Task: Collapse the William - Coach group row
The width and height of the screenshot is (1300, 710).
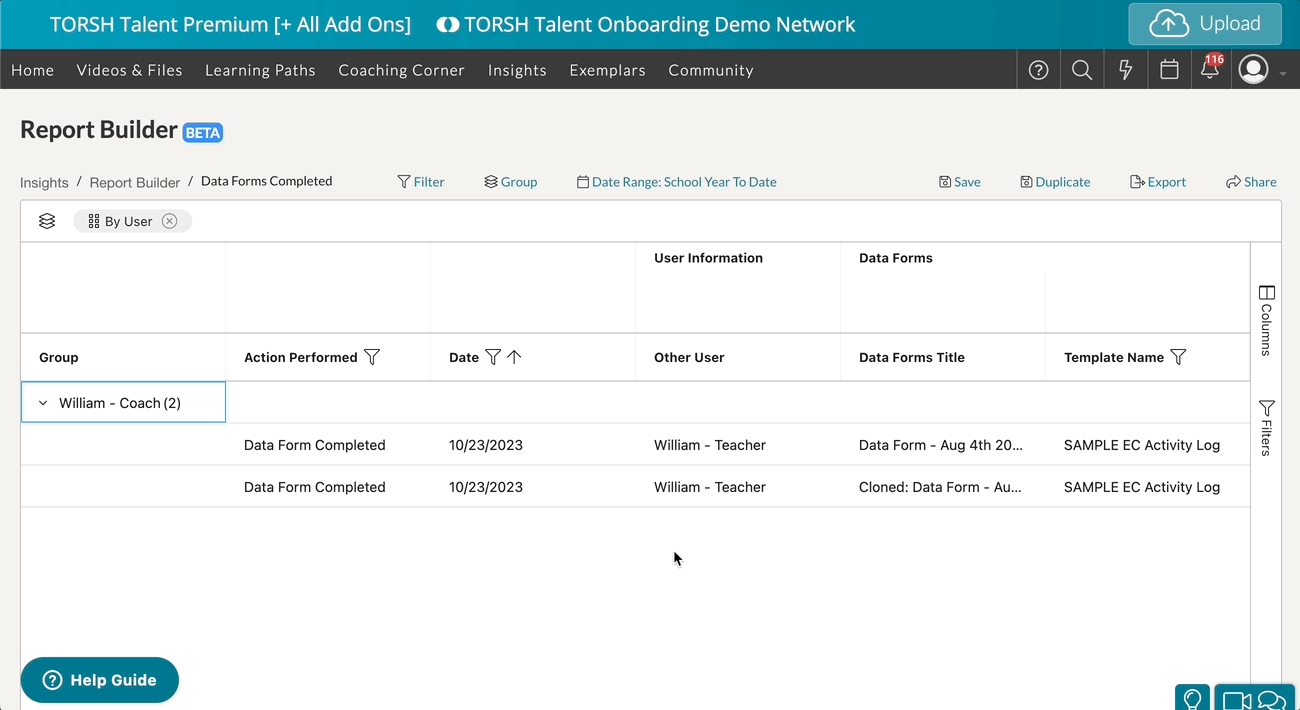Action: [x=43, y=403]
